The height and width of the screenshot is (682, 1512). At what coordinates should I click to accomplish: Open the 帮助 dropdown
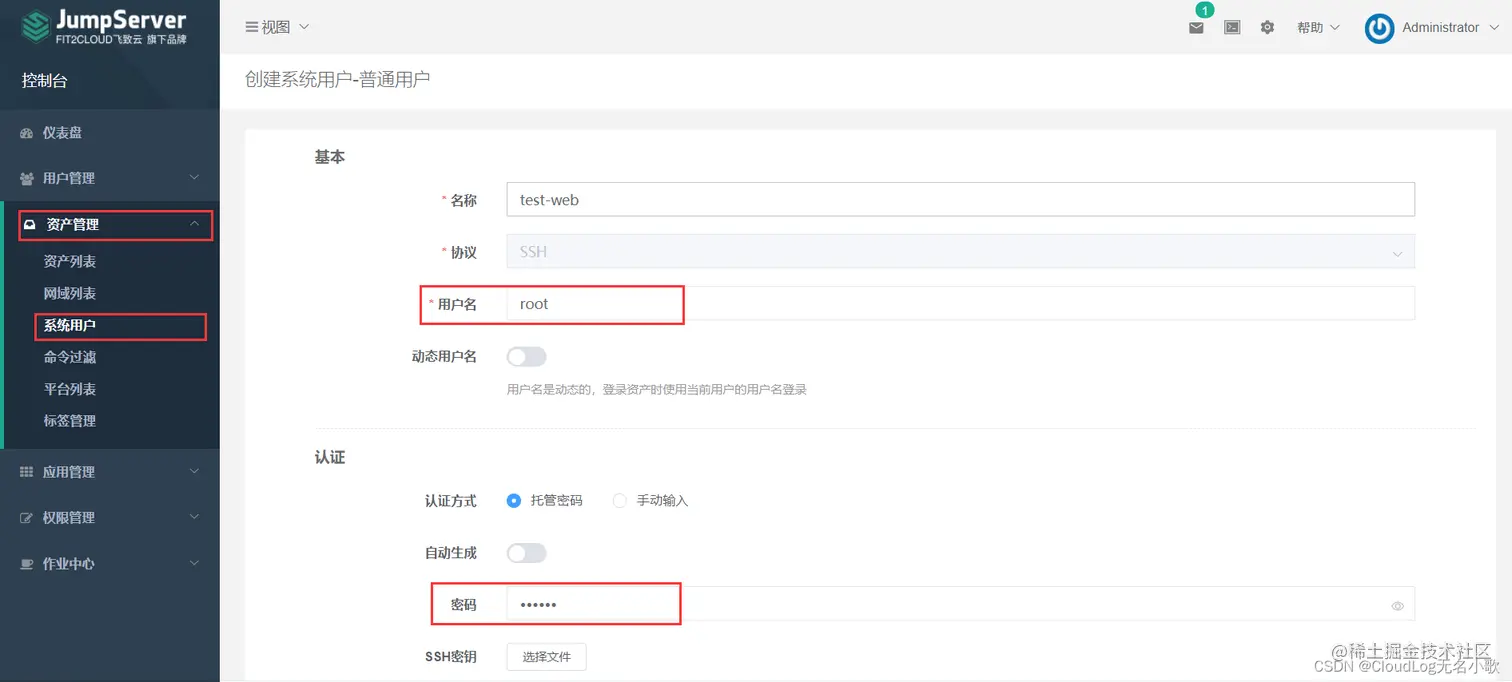pyautogui.click(x=1317, y=28)
